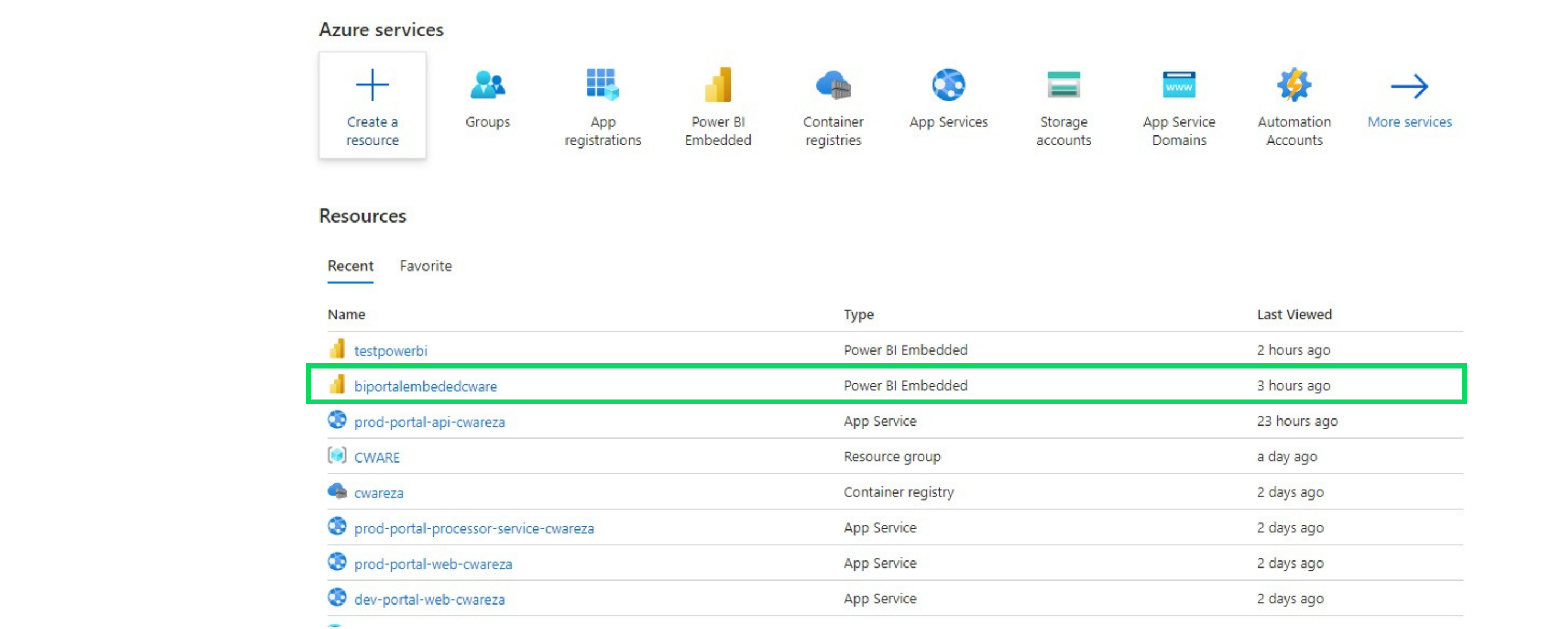Image resolution: width=1568 pixels, height=629 pixels.
Task: Open the Groups service icon
Action: [x=487, y=85]
